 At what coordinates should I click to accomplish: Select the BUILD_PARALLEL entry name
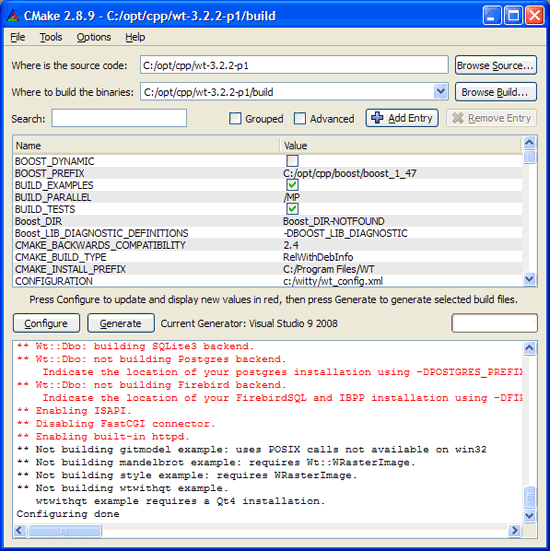(53, 197)
